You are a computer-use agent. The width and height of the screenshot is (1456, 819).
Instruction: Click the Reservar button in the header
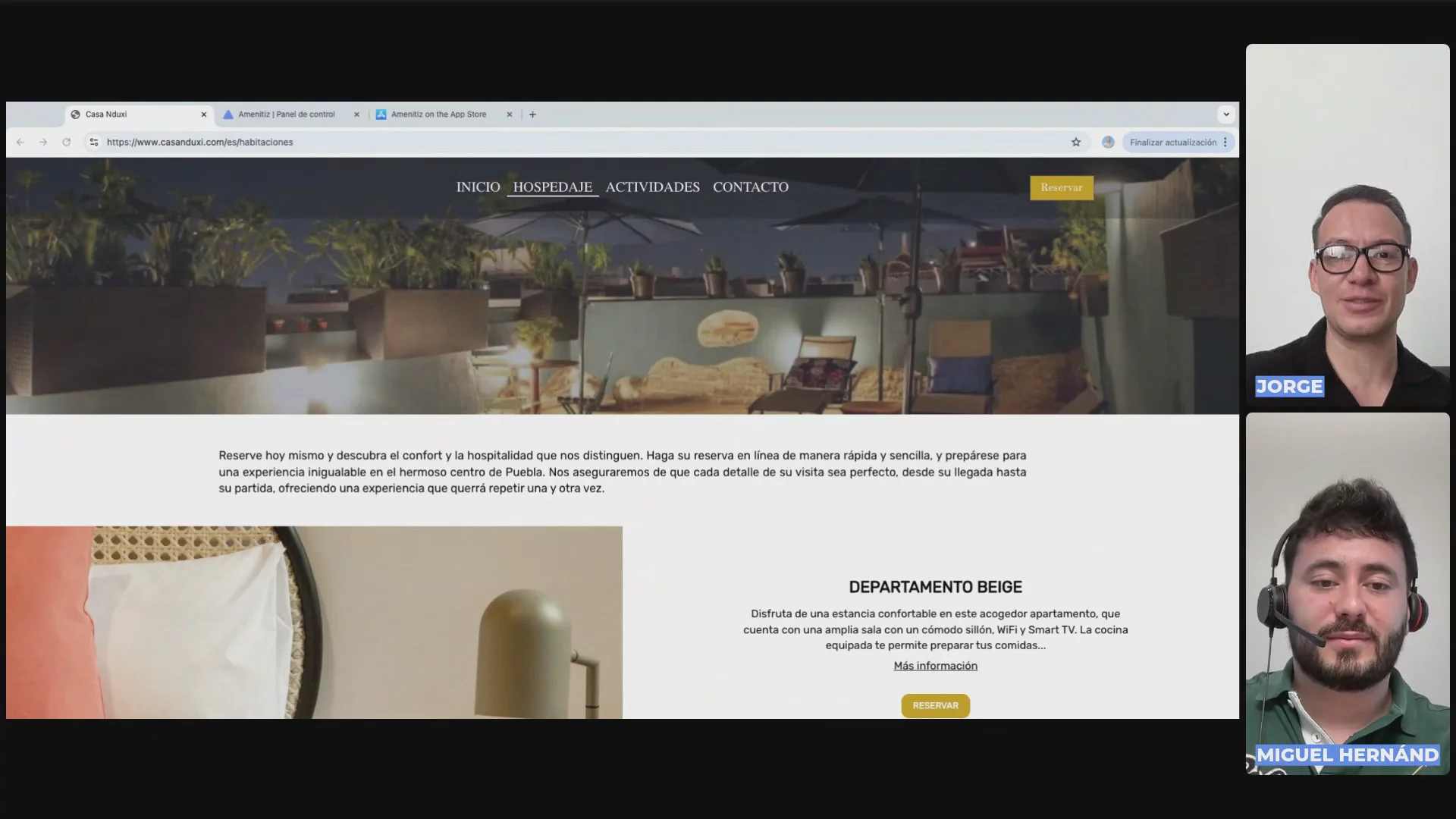1061,188
